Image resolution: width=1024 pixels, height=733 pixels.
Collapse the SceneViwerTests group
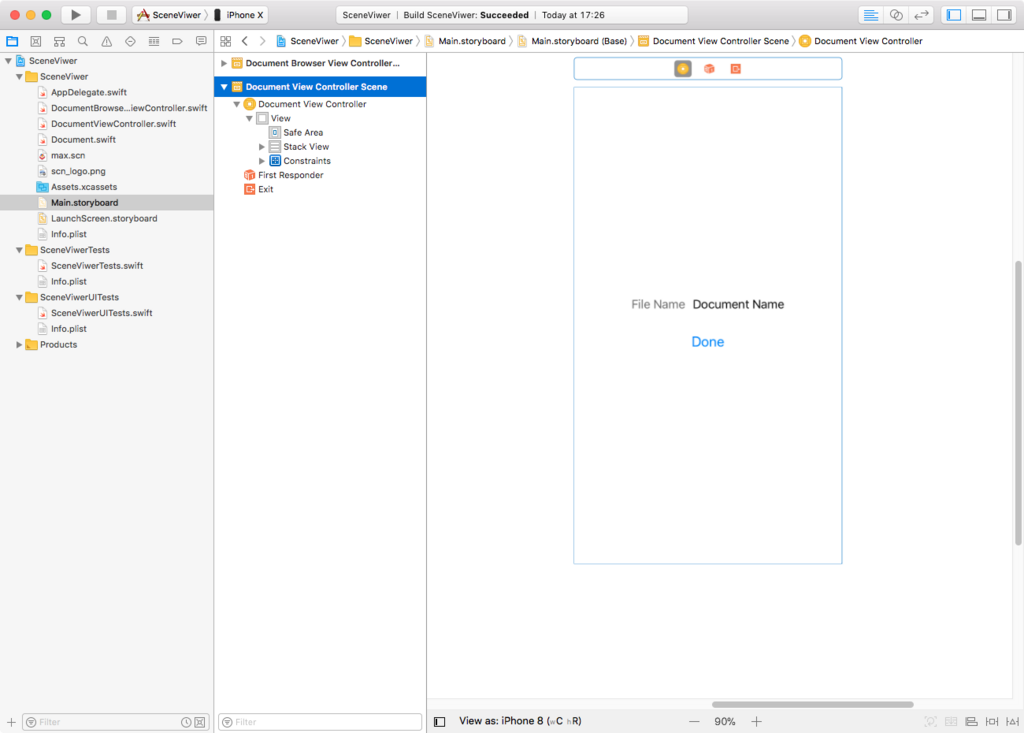[20, 250]
